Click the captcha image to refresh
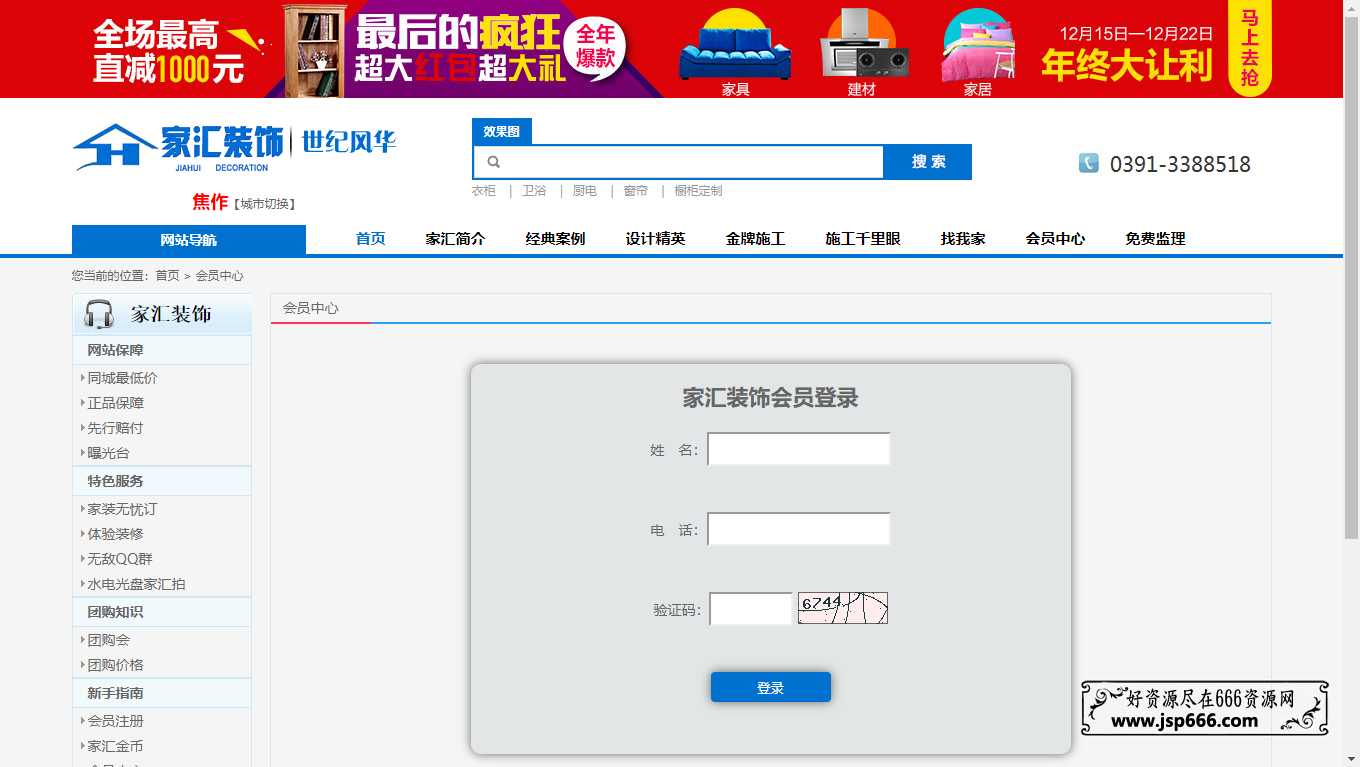 click(x=842, y=608)
